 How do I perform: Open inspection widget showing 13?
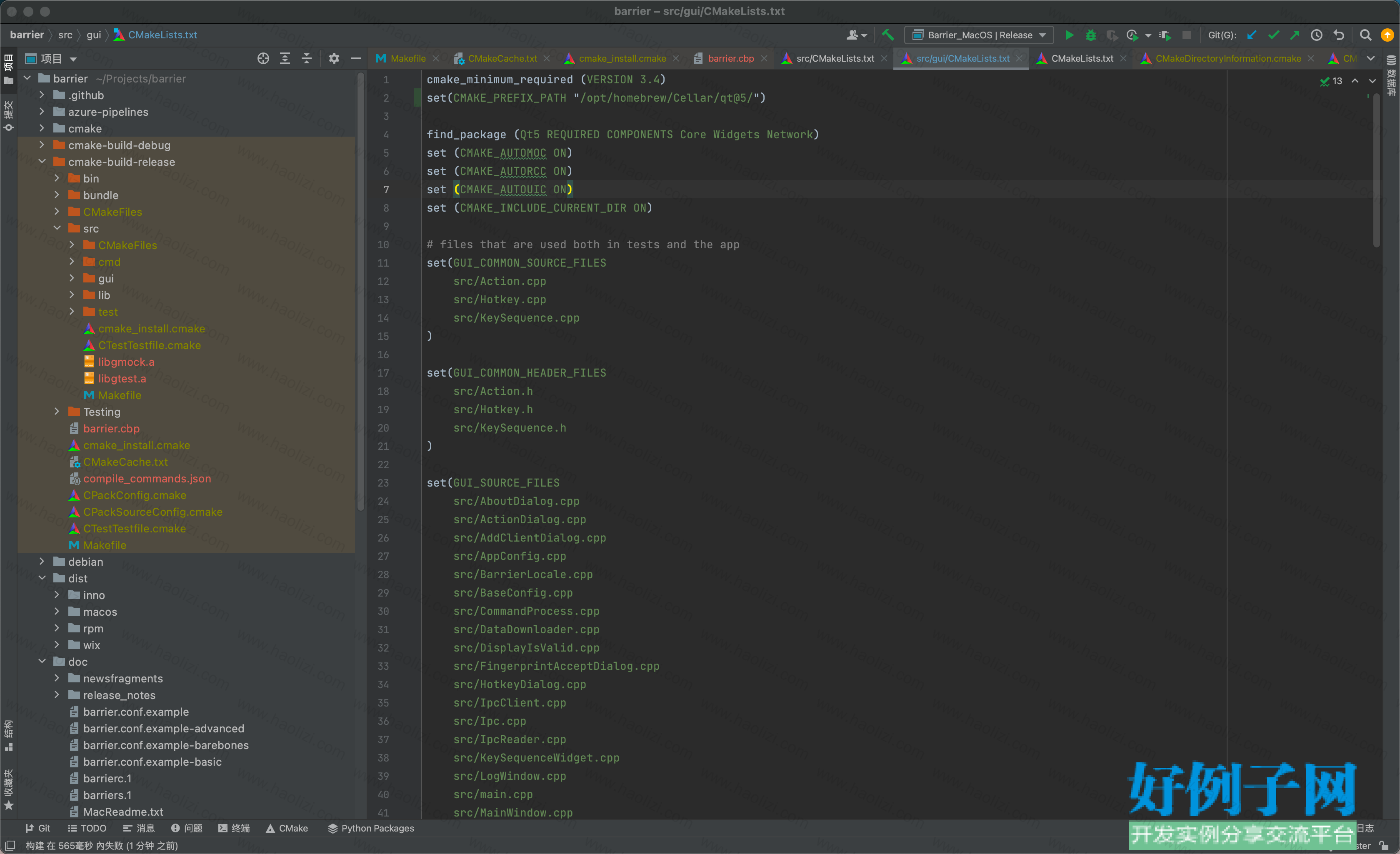pos(1331,81)
